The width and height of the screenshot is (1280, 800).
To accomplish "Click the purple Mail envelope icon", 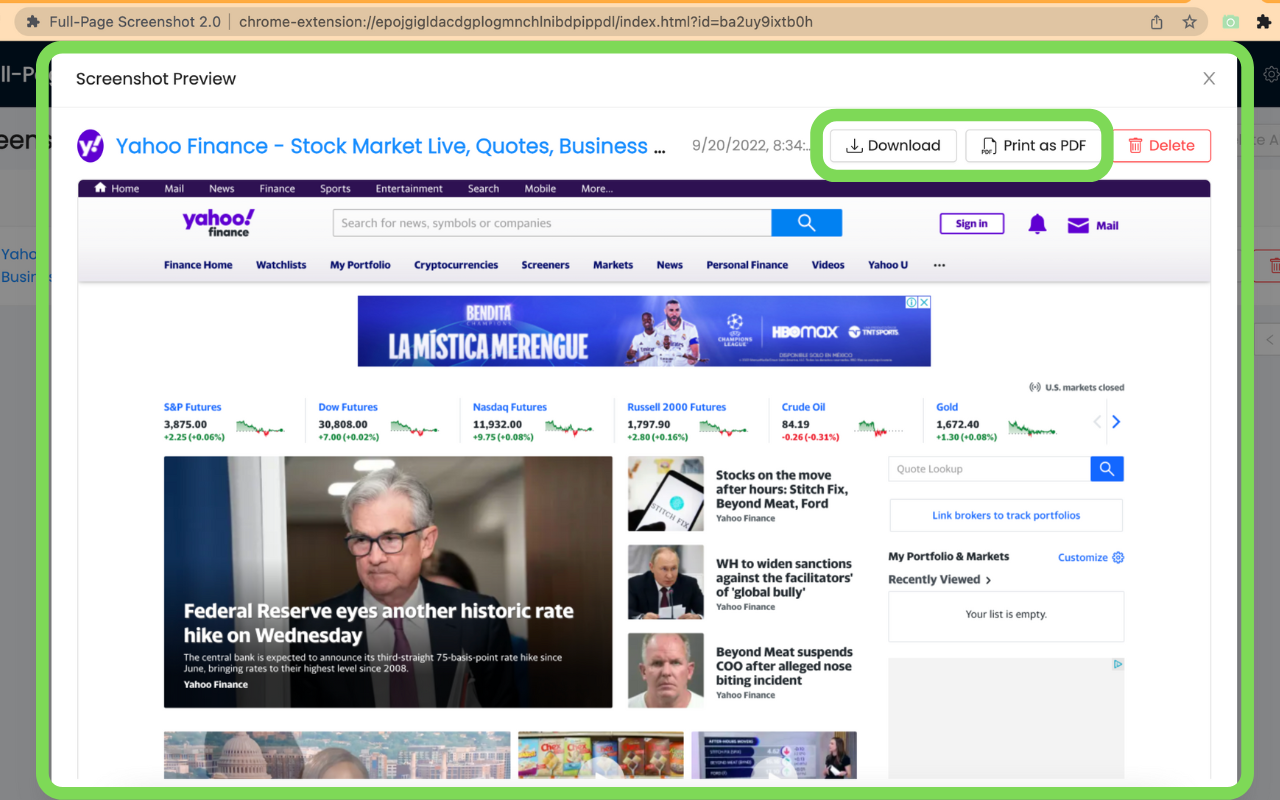I will [x=1078, y=225].
